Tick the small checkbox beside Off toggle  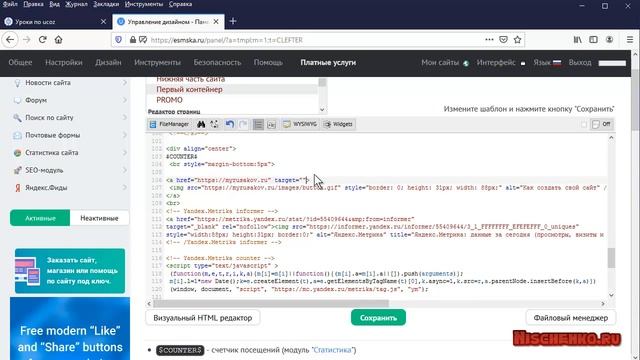click(584, 124)
